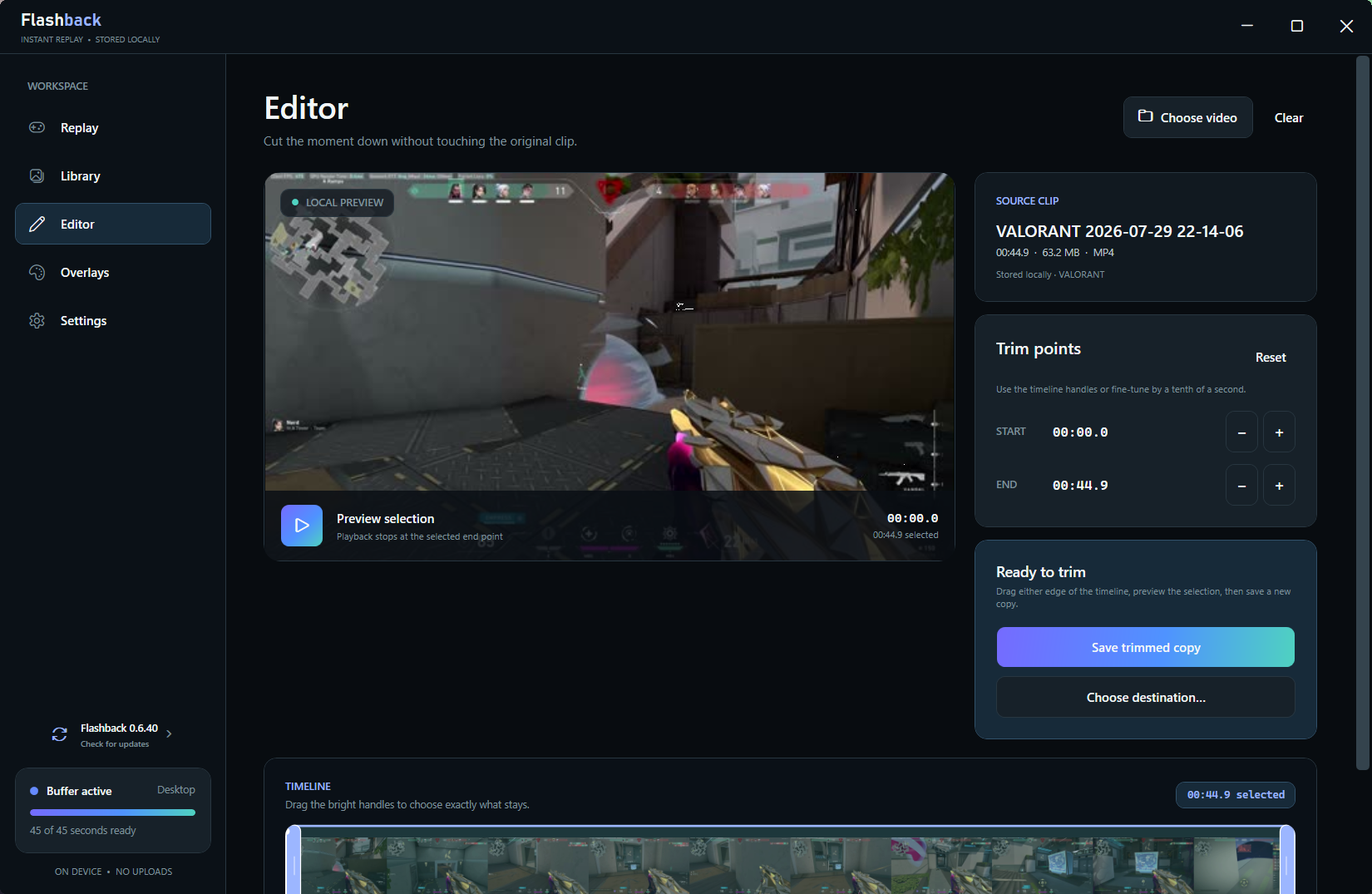Screen dimensions: 1372x894
Task: Minimize the Flashback window
Action: [1246, 26]
